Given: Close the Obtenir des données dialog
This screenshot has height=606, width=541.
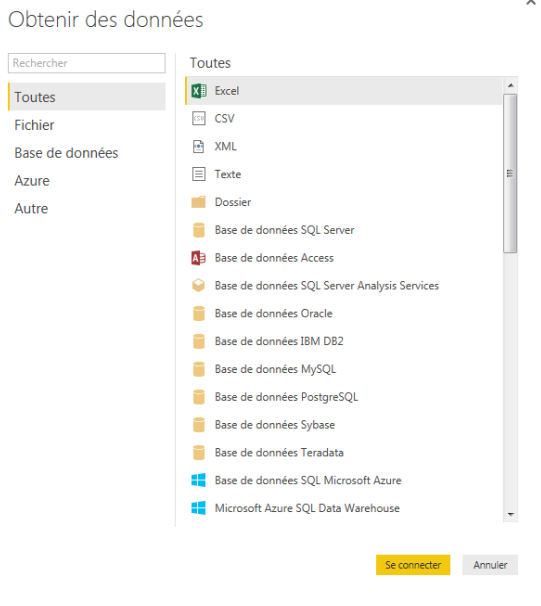Looking at the screenshot, I should (x=531, y=2).
